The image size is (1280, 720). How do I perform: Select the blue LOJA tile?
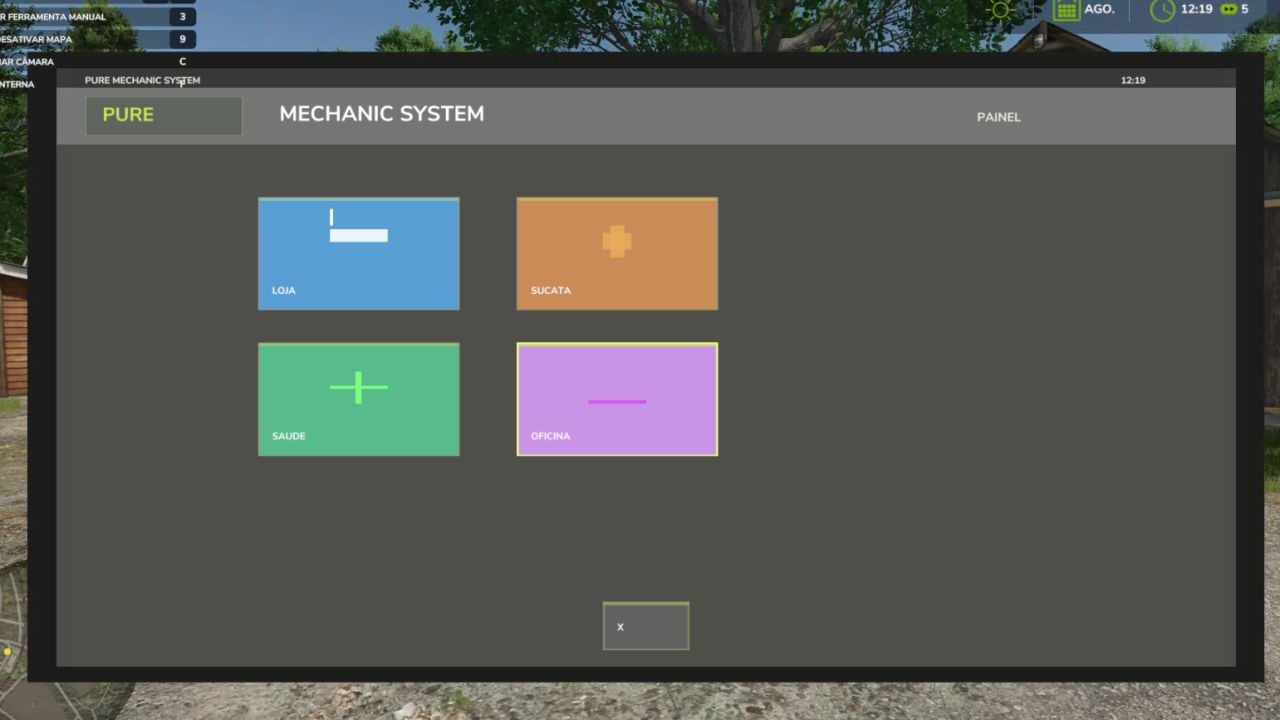point(358,253)
